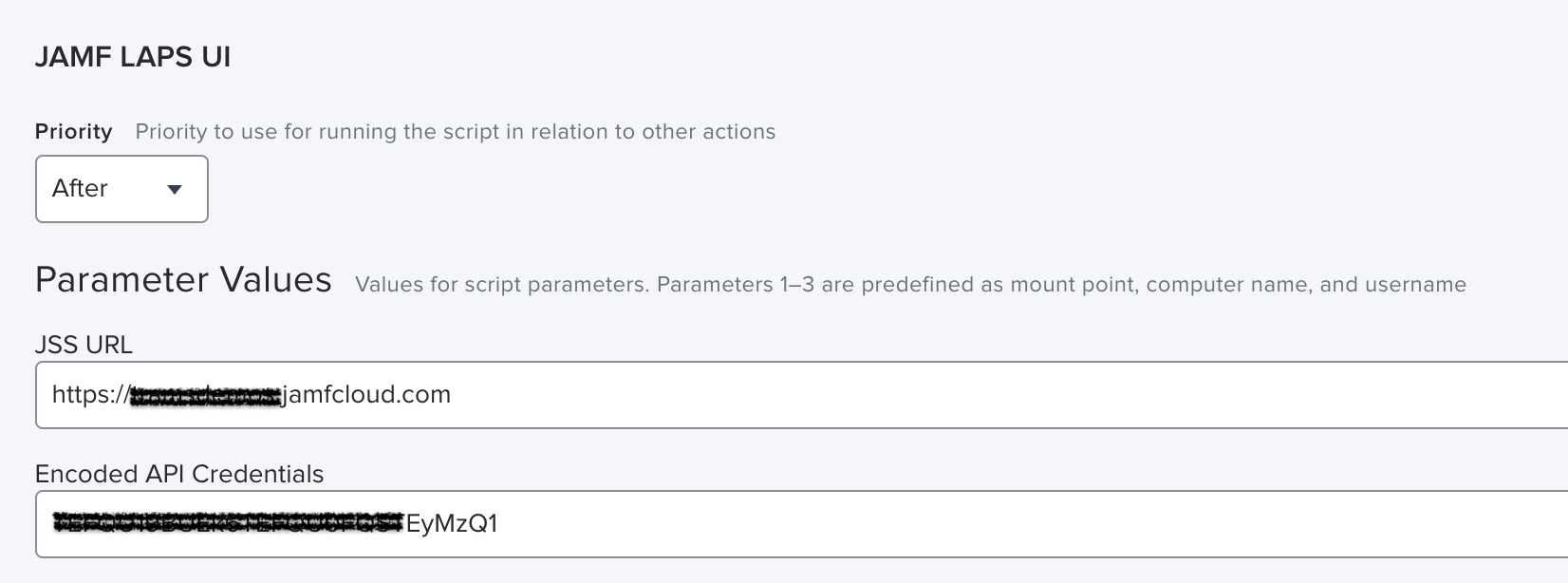This screenshot has width=1568, height=583.
Task: Open the Priority dropdown set to After
Action: pyautogui.click(x=121, y=189)
